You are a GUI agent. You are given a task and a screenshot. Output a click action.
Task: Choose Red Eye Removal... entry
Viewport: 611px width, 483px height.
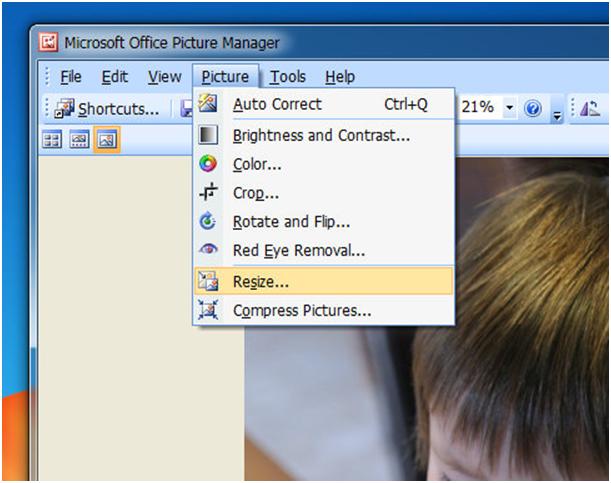coord(324,250)
